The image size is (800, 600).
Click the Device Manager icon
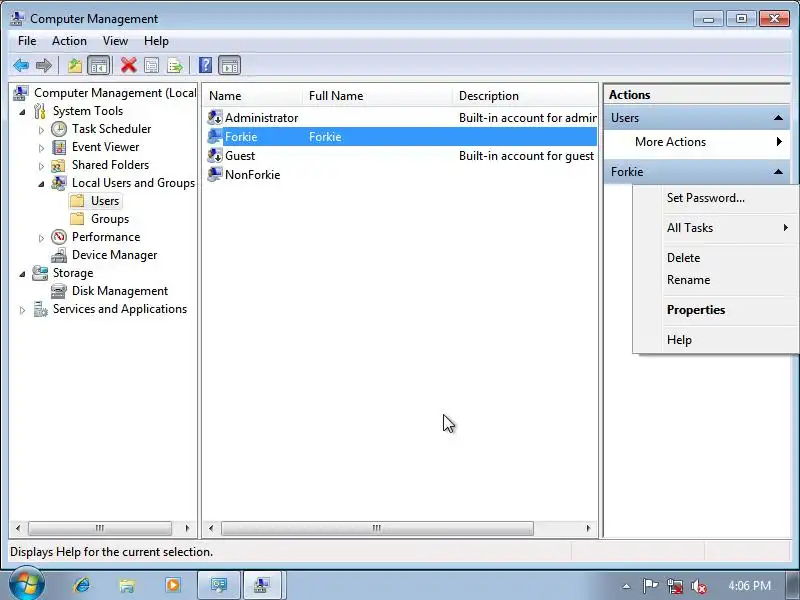coord(59,255)
